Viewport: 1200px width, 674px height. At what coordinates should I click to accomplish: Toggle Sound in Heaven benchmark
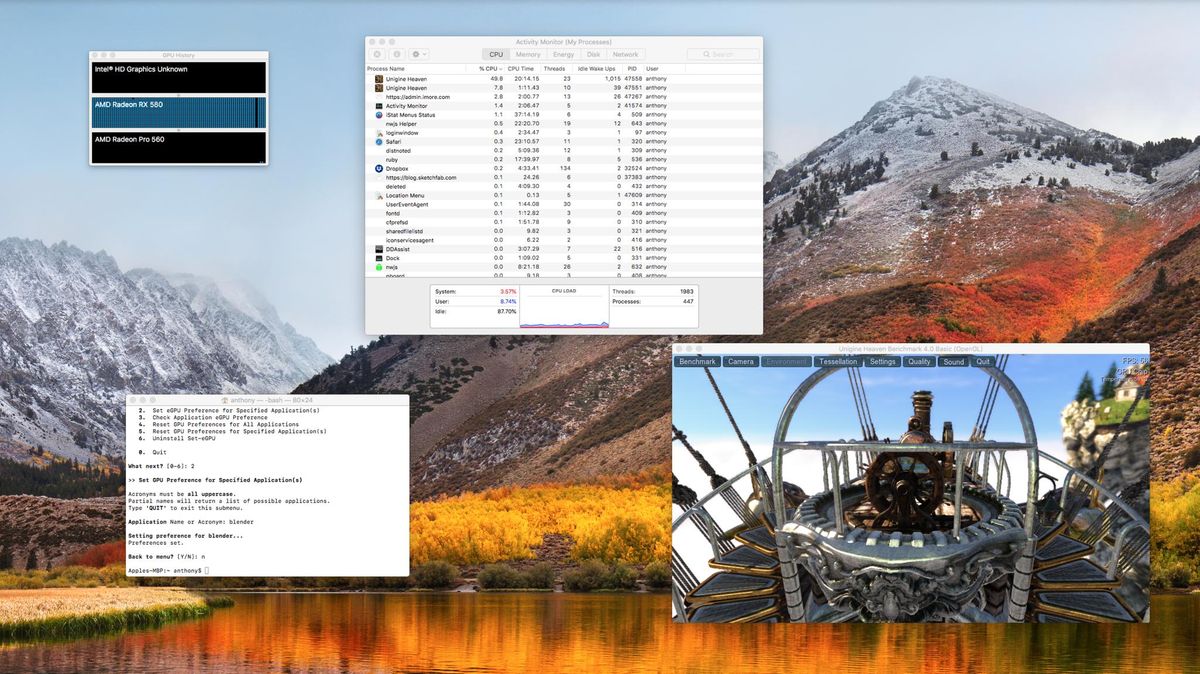[953, 361]
